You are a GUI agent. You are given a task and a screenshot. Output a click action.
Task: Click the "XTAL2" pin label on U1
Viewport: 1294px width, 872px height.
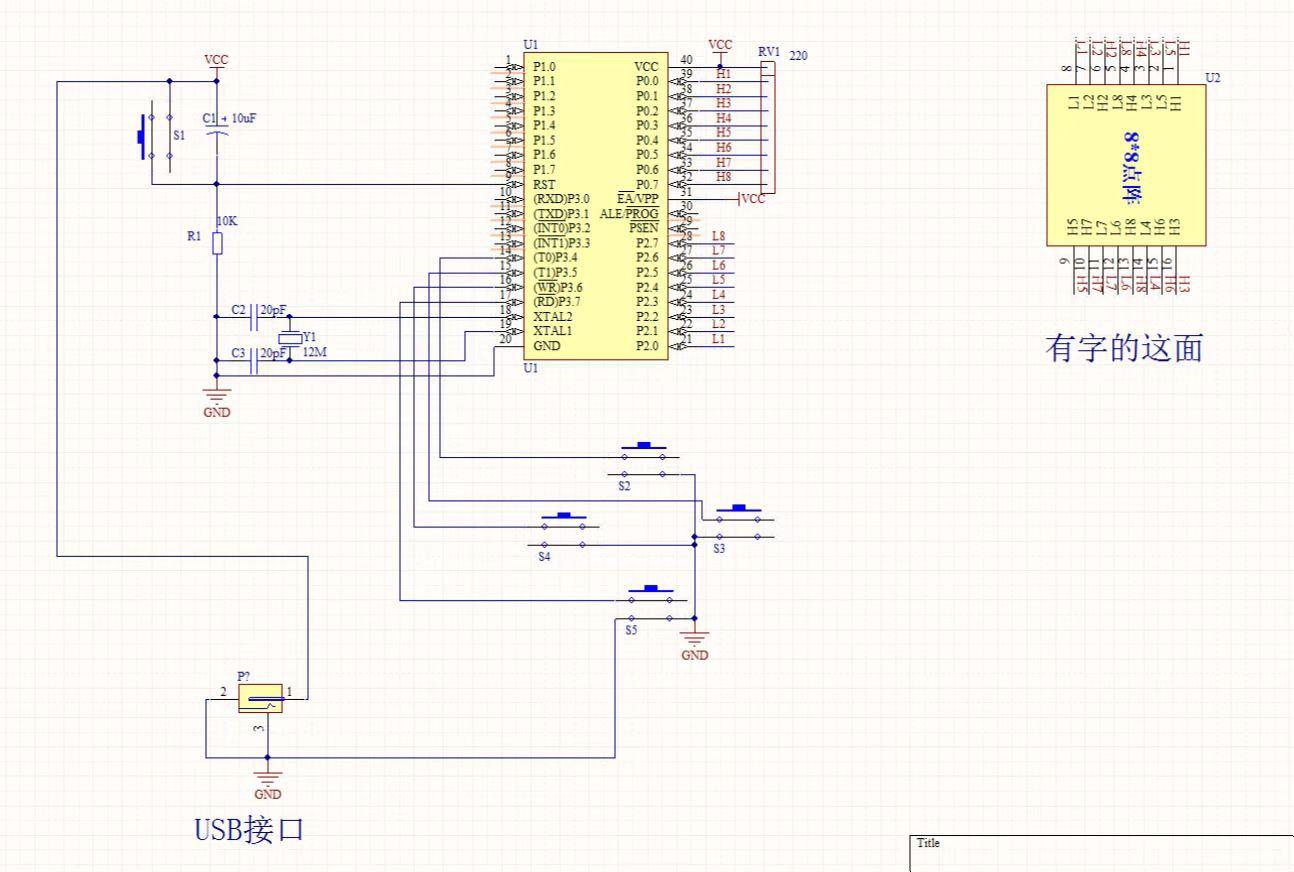click(552, 316)
